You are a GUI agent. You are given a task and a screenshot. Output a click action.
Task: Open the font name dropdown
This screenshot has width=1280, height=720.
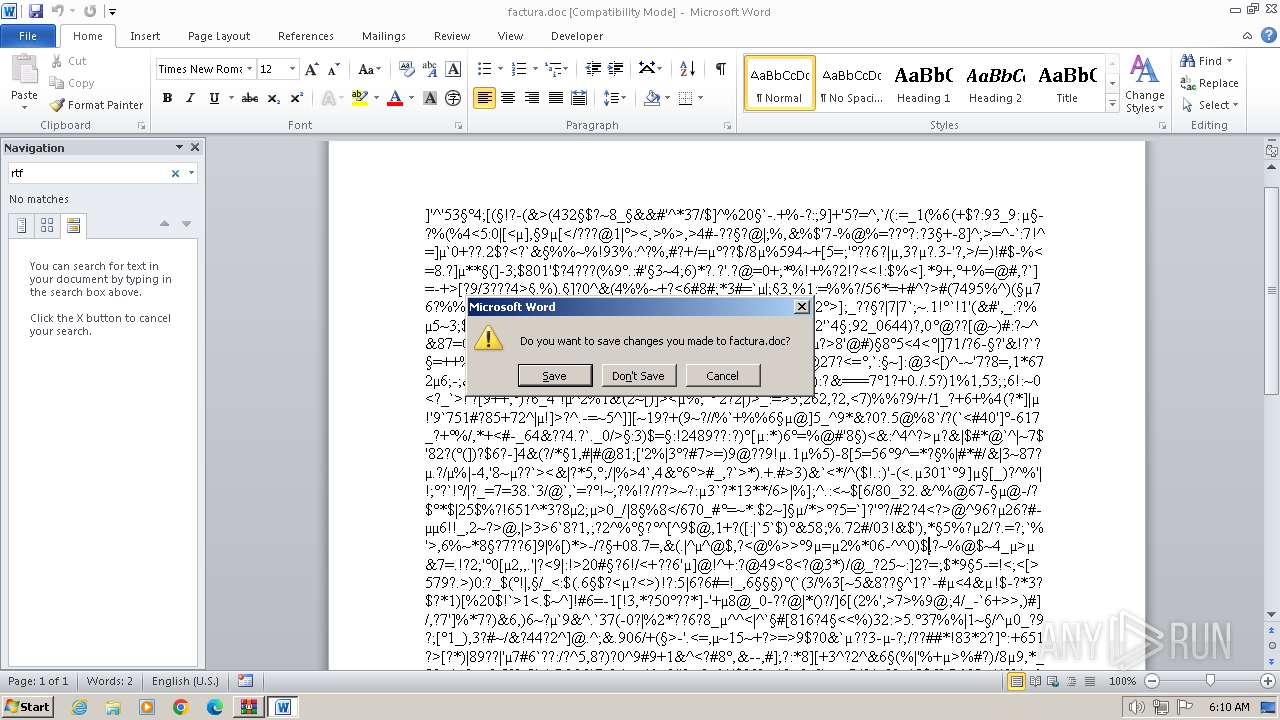[x=248, y=69]
